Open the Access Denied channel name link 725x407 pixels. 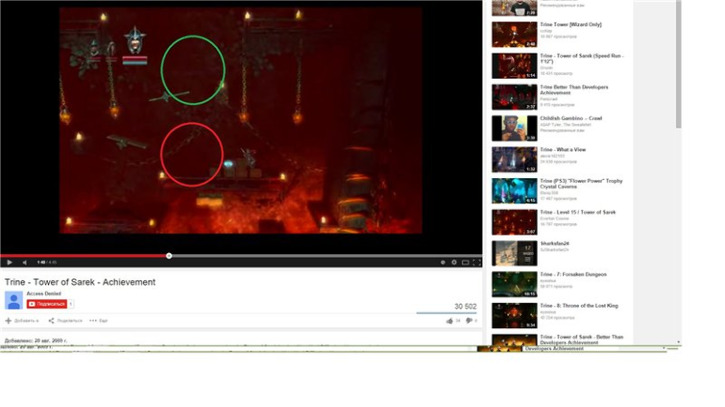click(43, 294)
